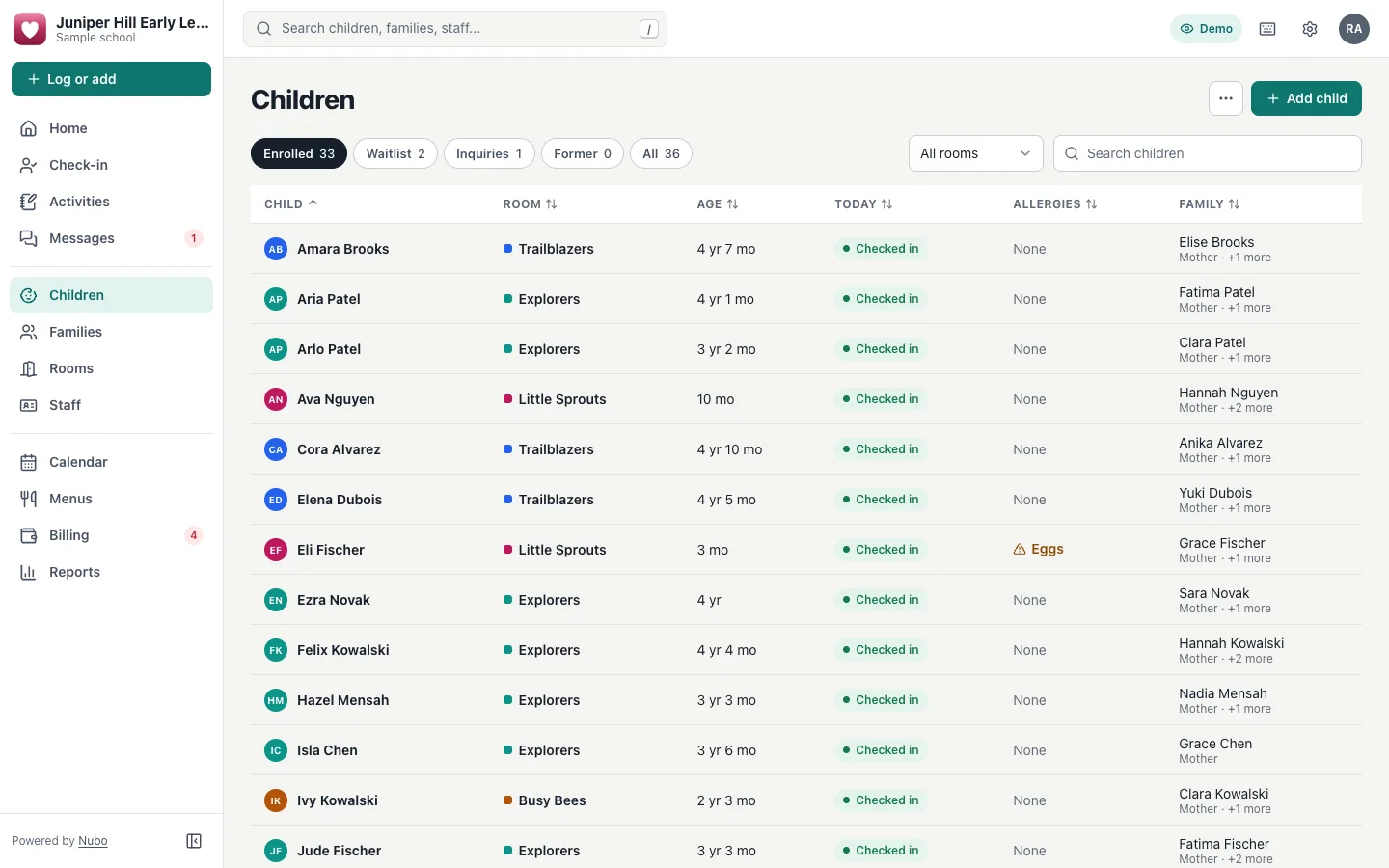
Task: Click Arlo Patel's age 3 yr 2 mo
Action: coord(726,349)
